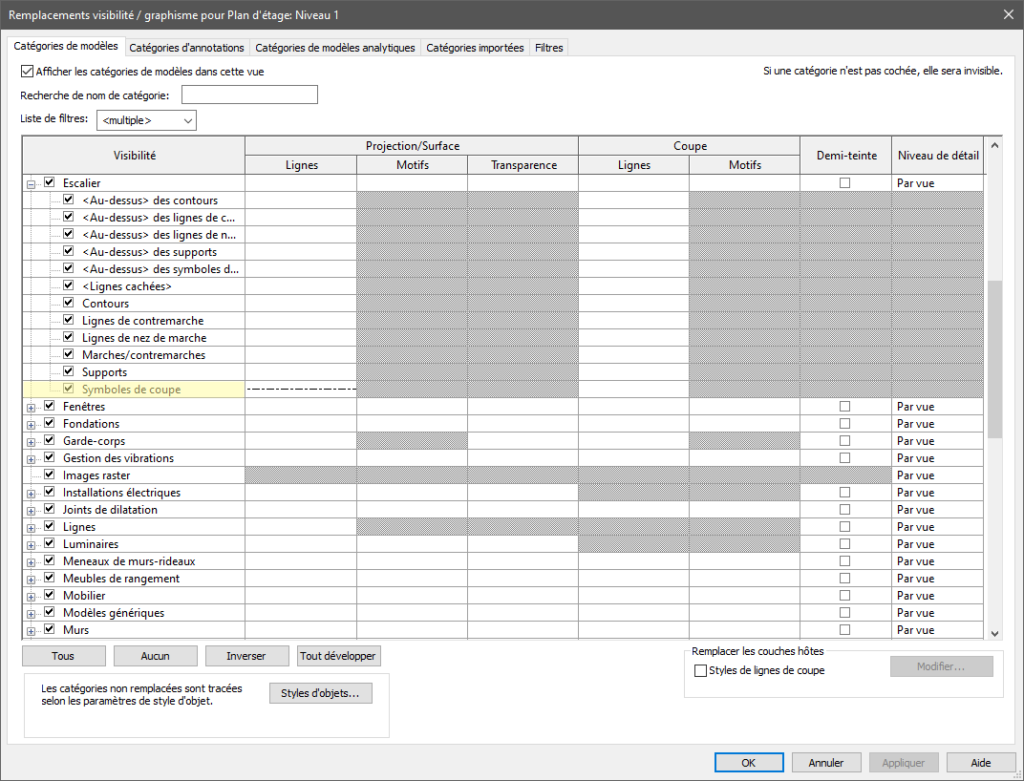Image resolution: width=1024 pixels, height=781 pixels.
Task: Expand Meubles de rangement category
Action: pos(31,579)
